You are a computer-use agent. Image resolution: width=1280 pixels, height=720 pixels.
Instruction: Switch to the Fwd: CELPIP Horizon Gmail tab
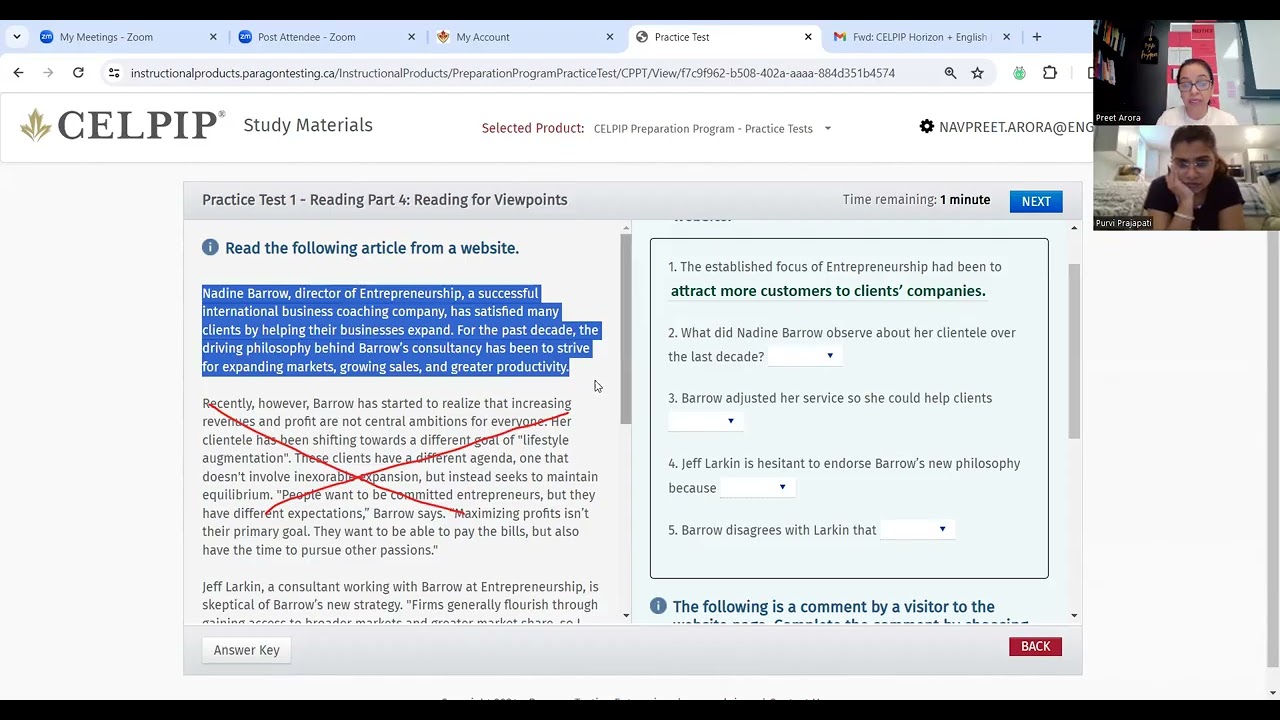coord(920,37)
